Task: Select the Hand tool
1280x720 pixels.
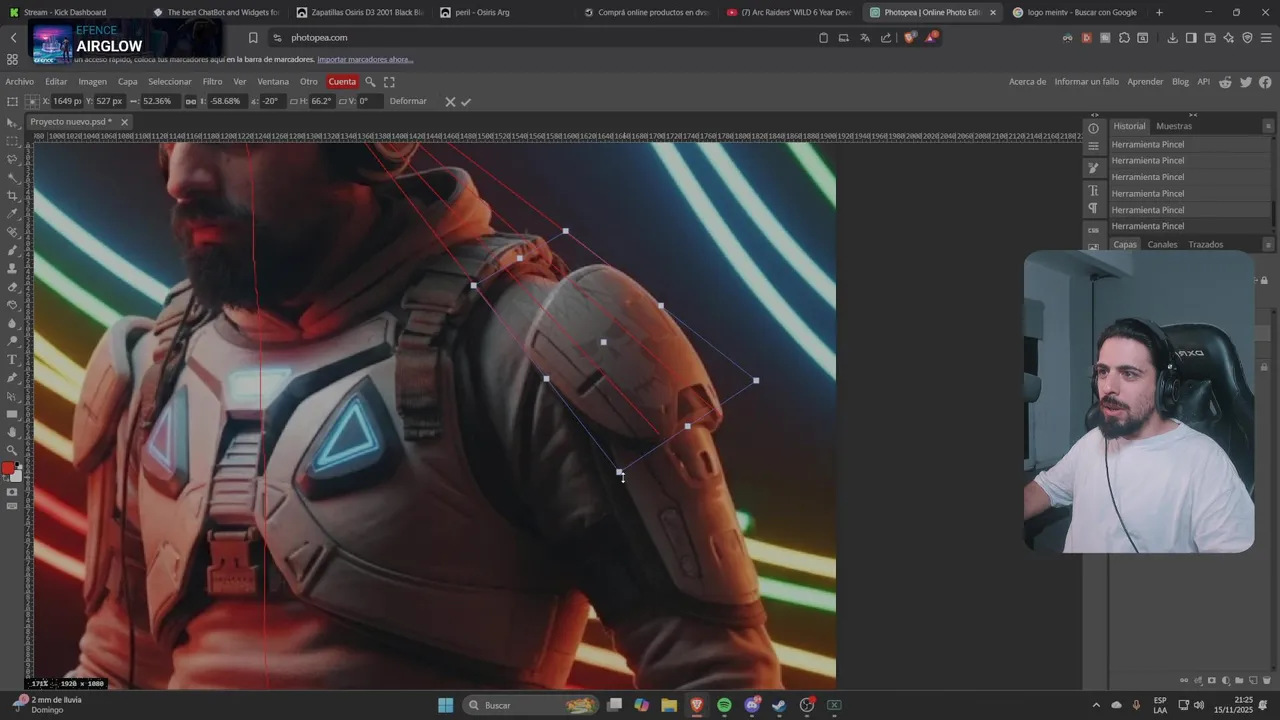Action: pyautogui.click(x=12, y=432)
